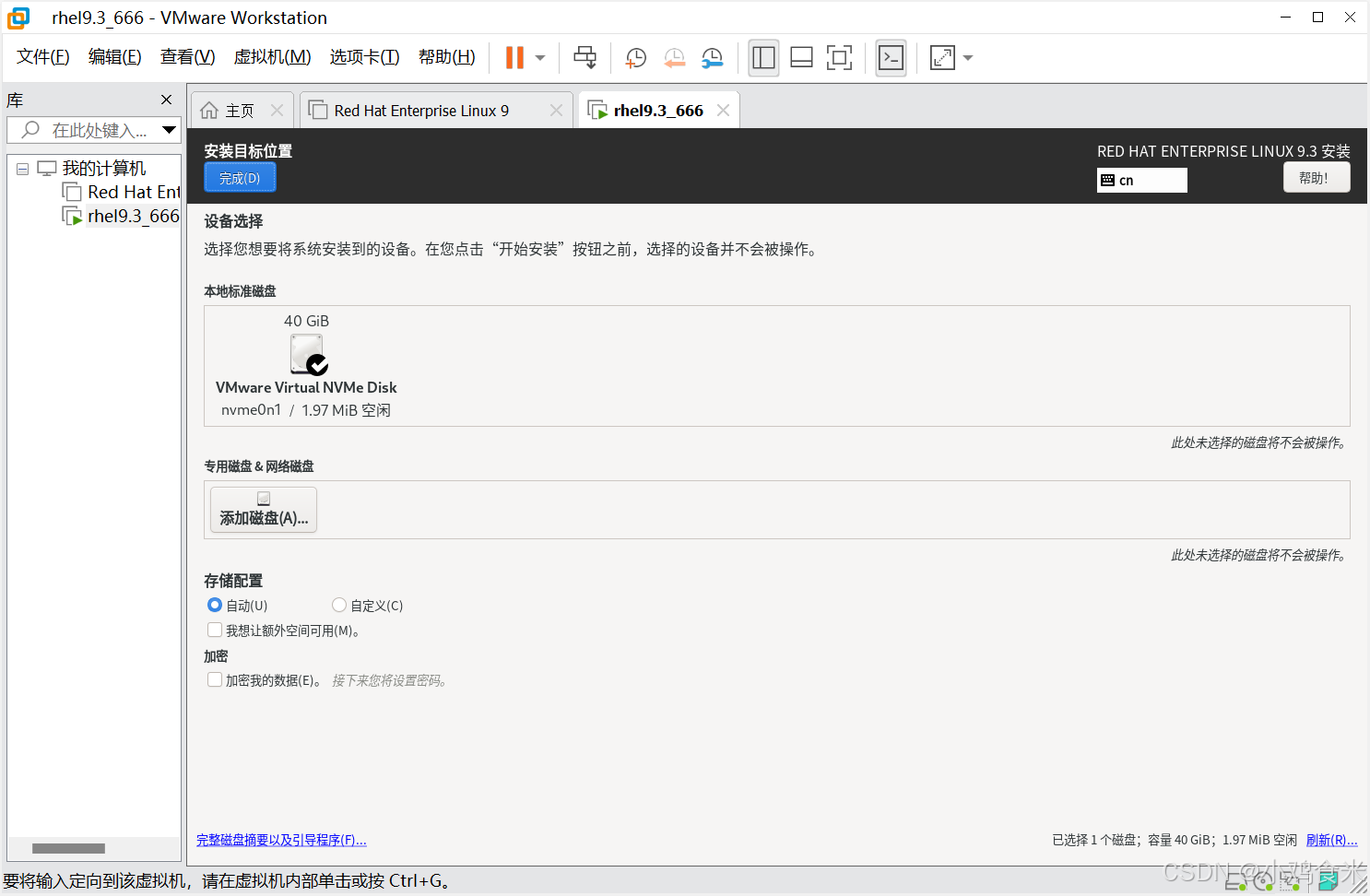Open the 帮助(H) menu
Screen dimensions: 1370x896
tap(447, 57)
